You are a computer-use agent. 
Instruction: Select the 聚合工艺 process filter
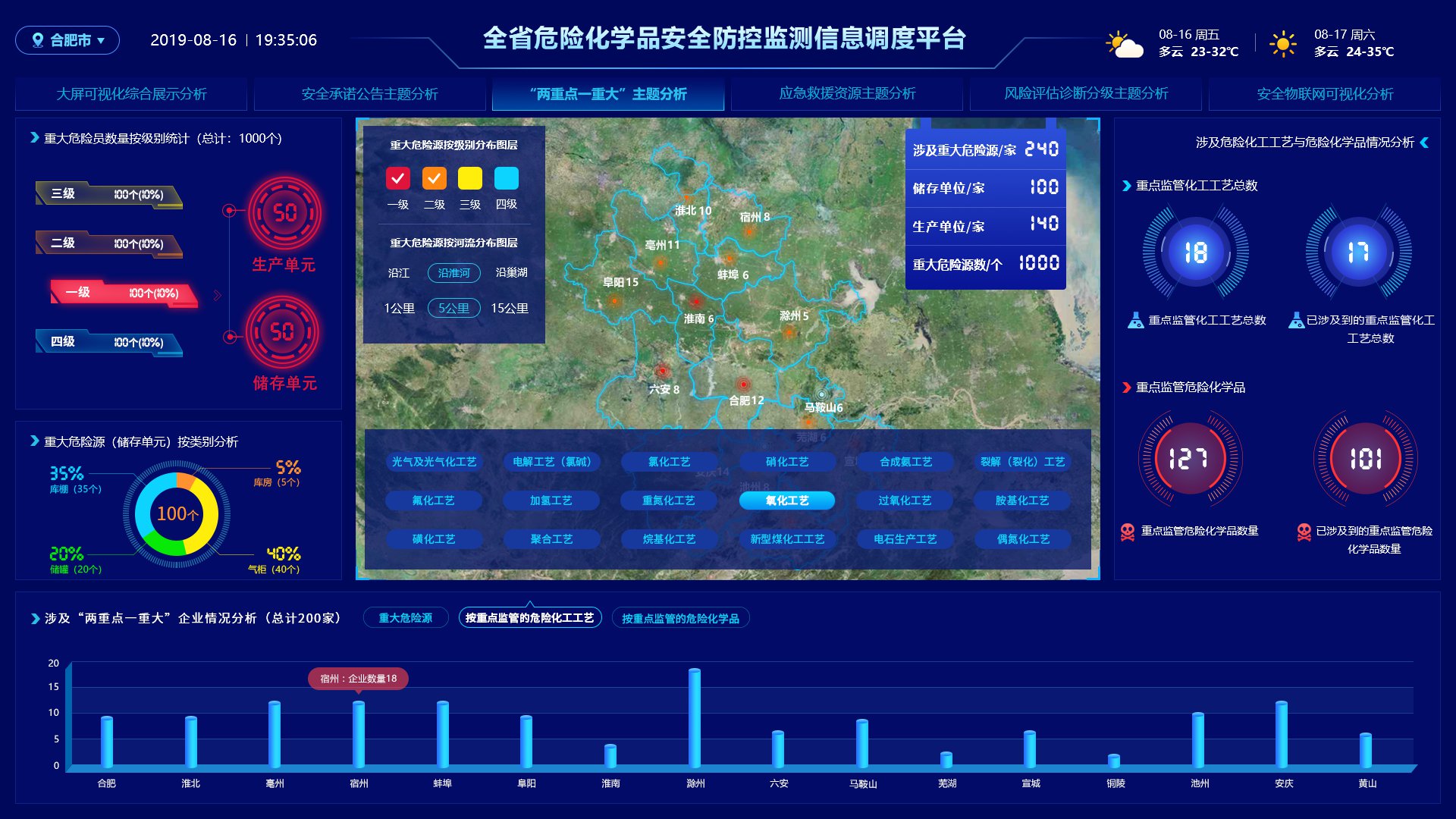(x=551, y=539)
